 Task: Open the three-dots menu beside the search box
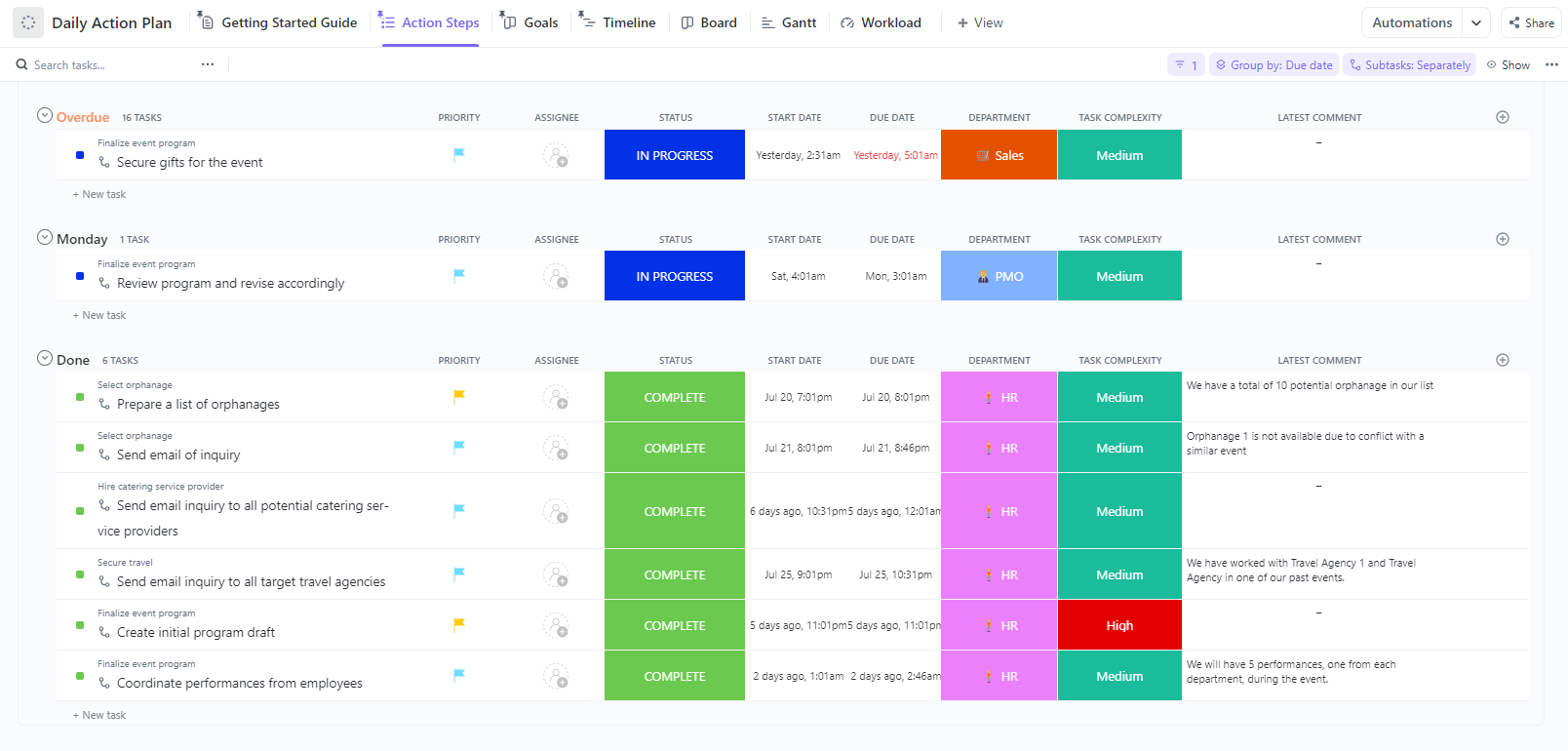(x=208, y=64)
